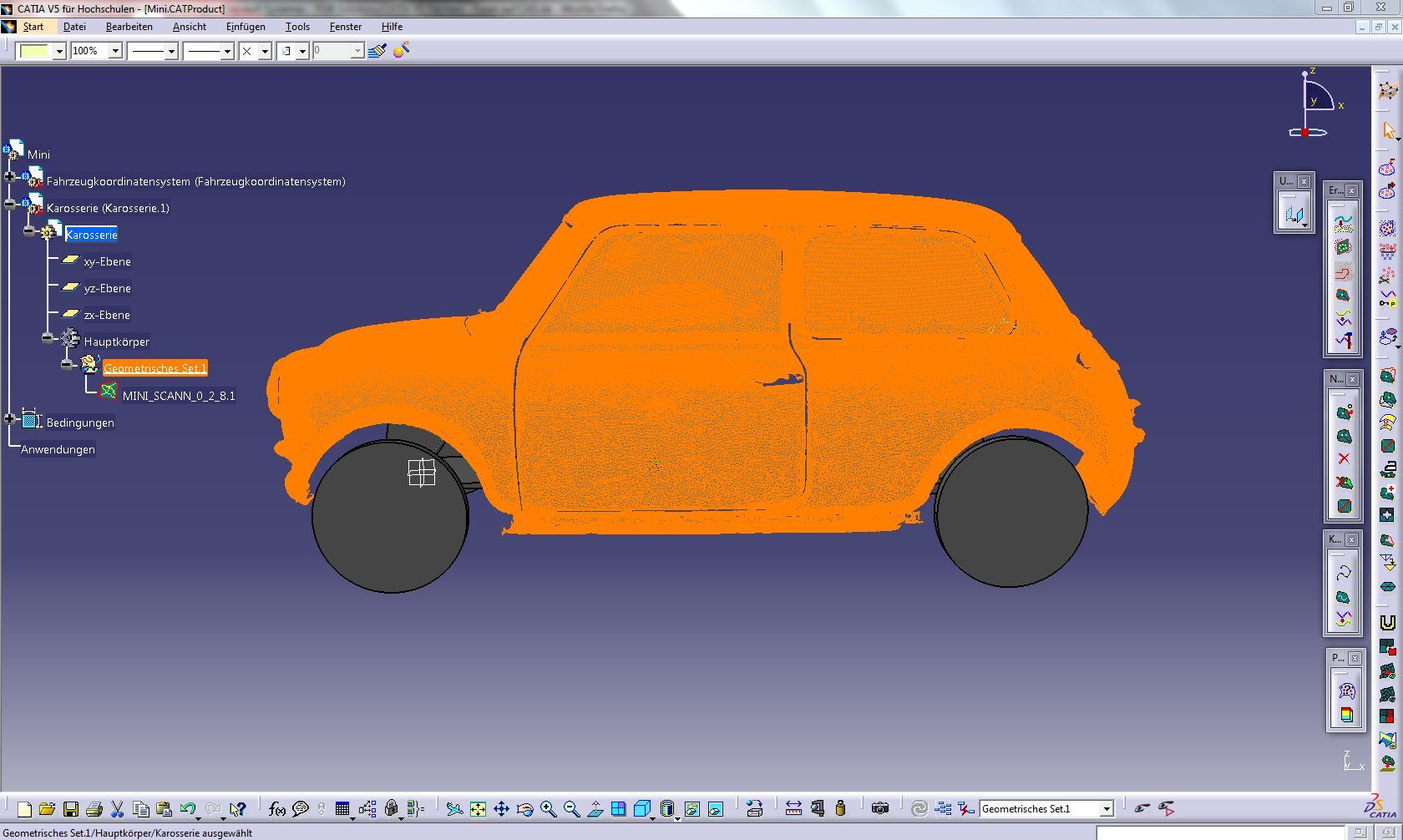
Task: Click the Select arrow tool in right toolbar
Action: (x=1388, y=130)
